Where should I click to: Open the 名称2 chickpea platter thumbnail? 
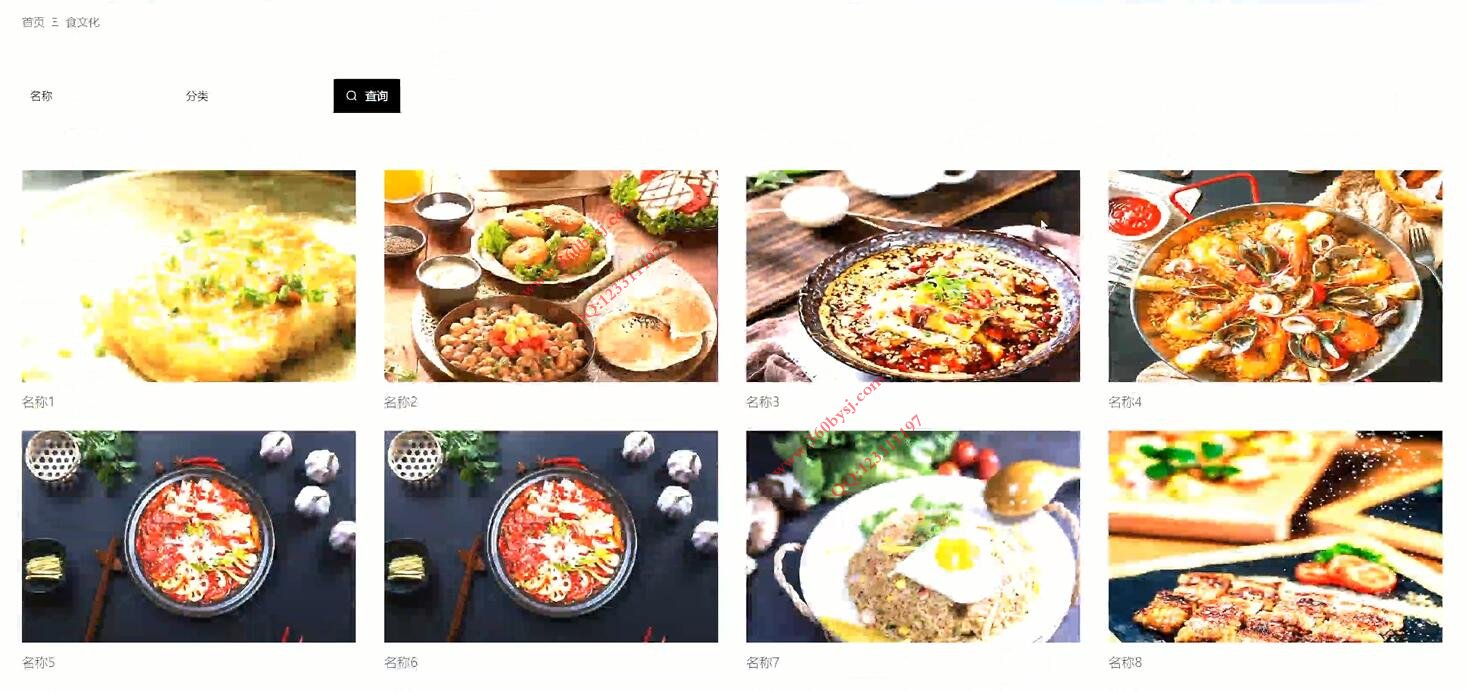pos(551,276)
